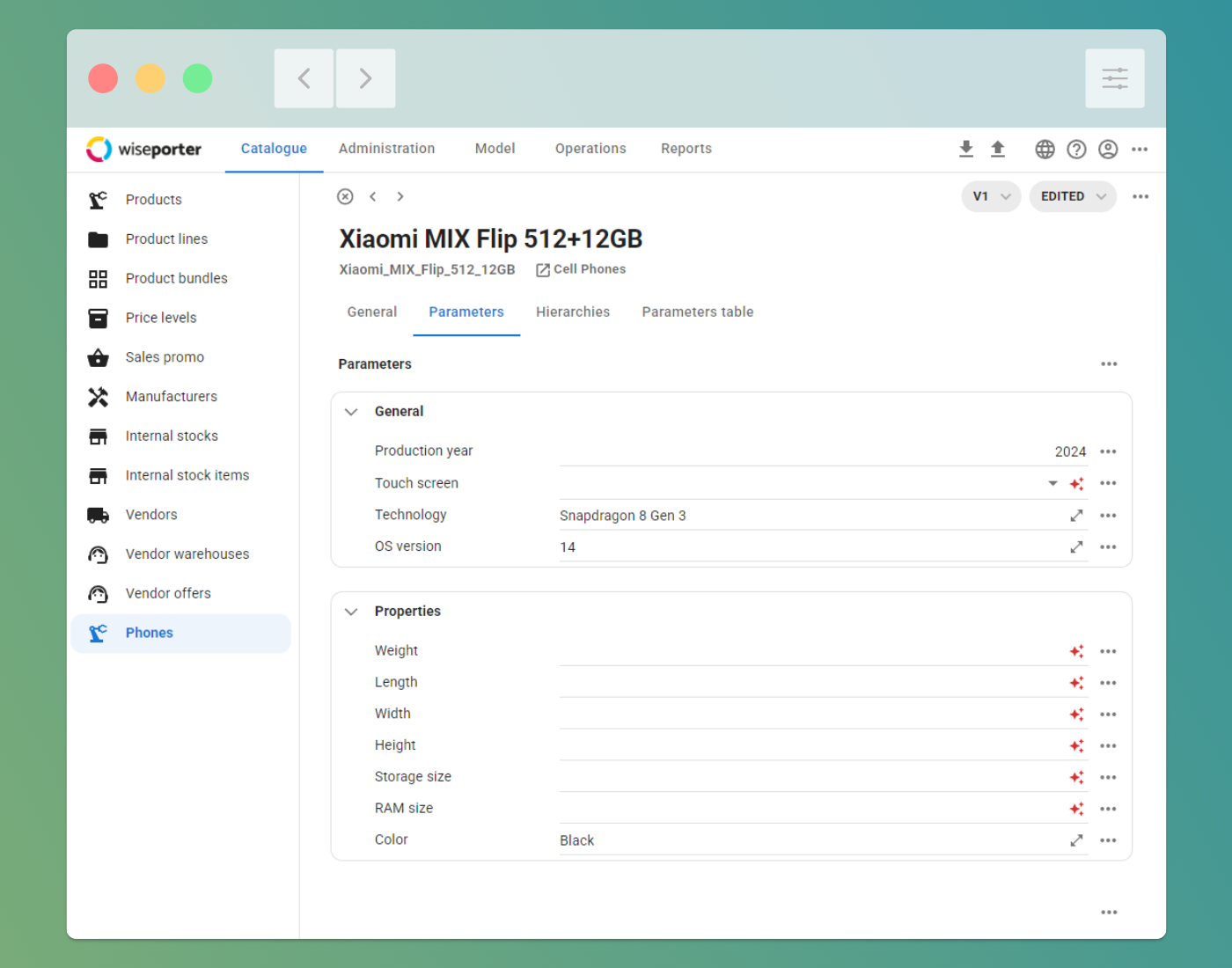Open the Reports menu
The image size is (1232, 968).
pyautogui.click(x=686, y=149)
